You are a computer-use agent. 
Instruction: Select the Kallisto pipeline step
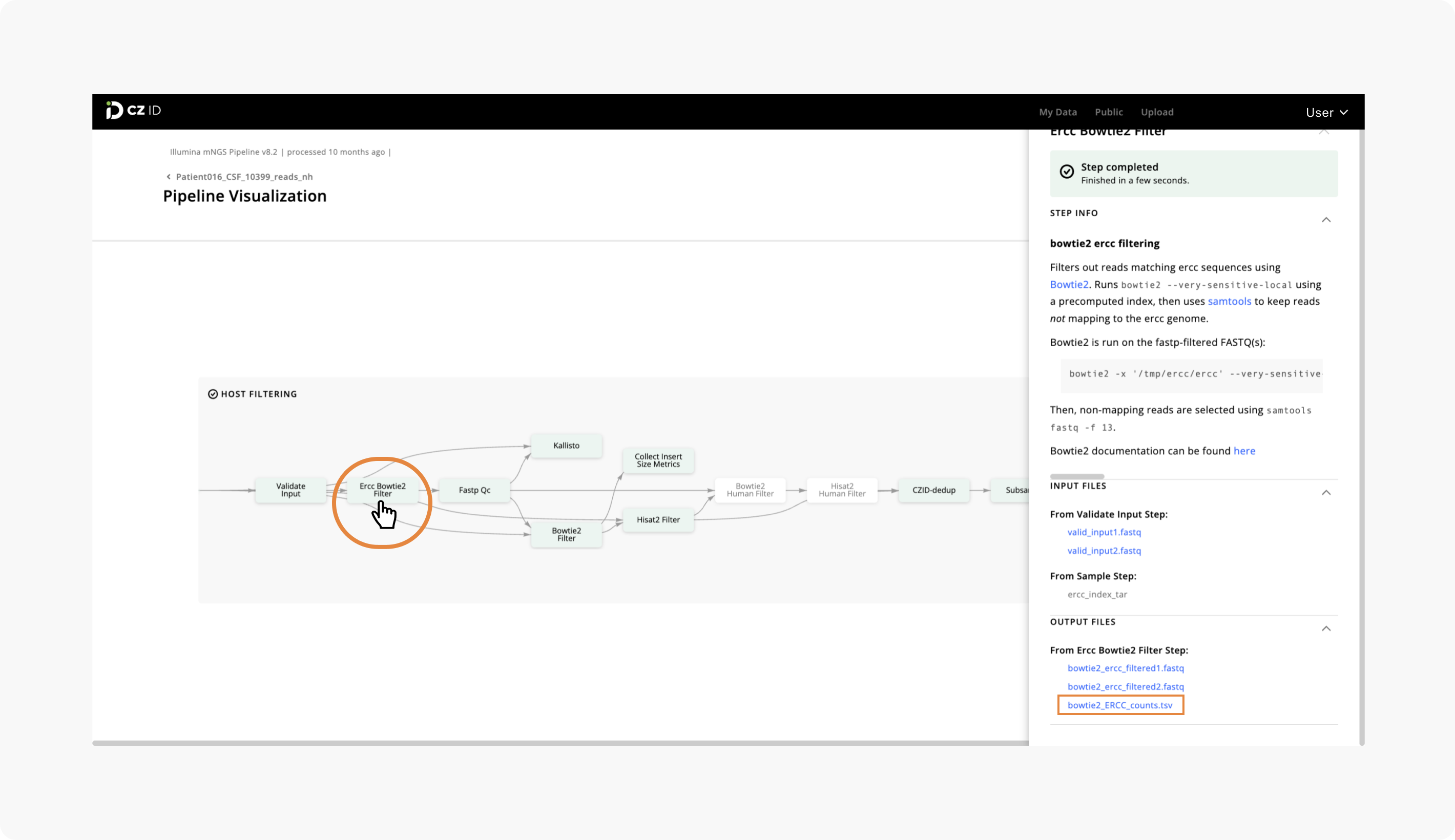click(566, 446)
